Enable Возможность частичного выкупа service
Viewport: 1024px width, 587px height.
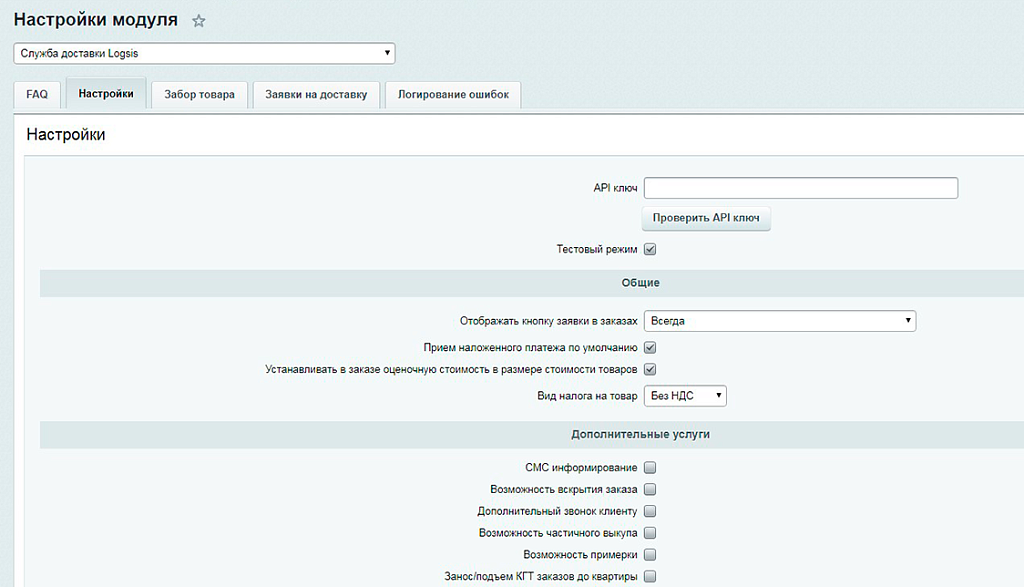point(649,533)
